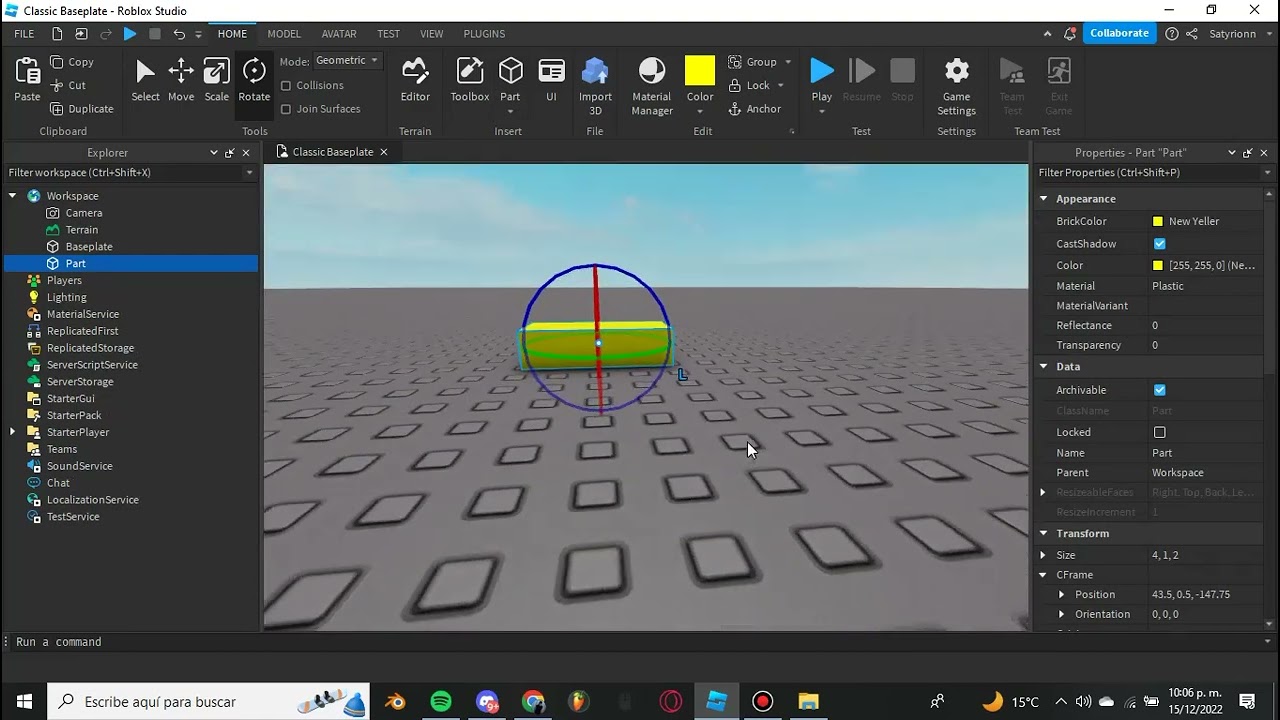
Task: Open Chrome from the taskbar
Action: pos(533,702)
